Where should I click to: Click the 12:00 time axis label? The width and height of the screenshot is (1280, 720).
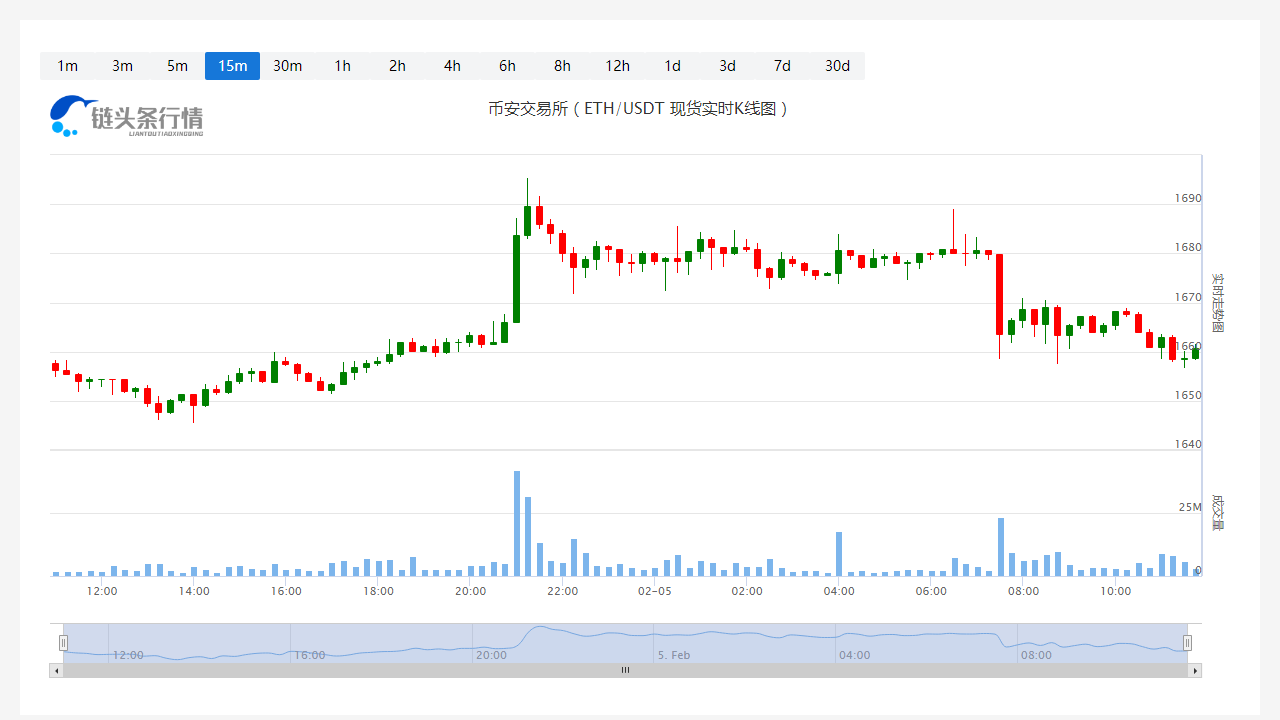tap(102, 591)
